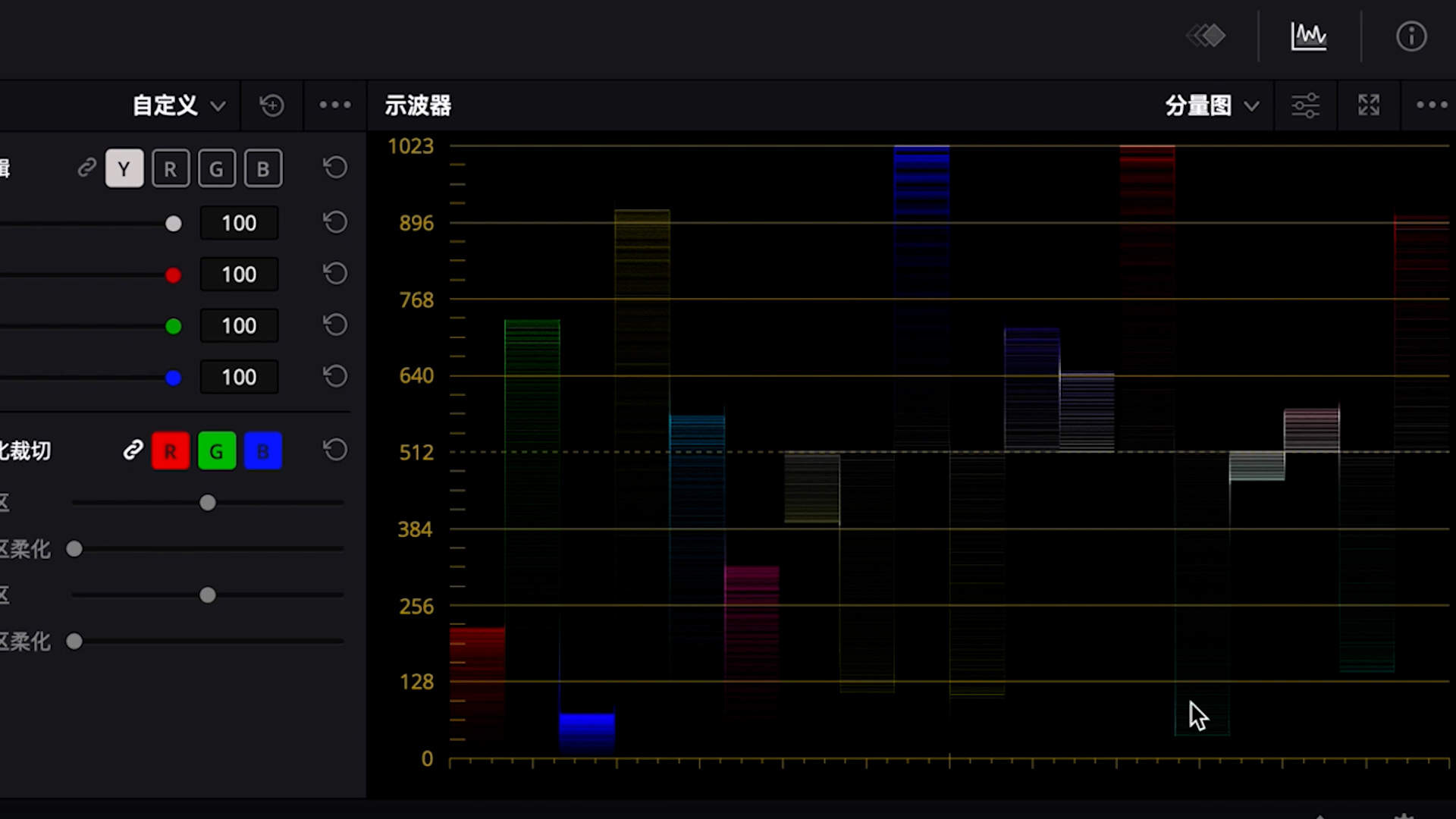Toggle the filled green G clipping button
The height and width of the screenshot is (819, 1456).
(x=217, y=451)
